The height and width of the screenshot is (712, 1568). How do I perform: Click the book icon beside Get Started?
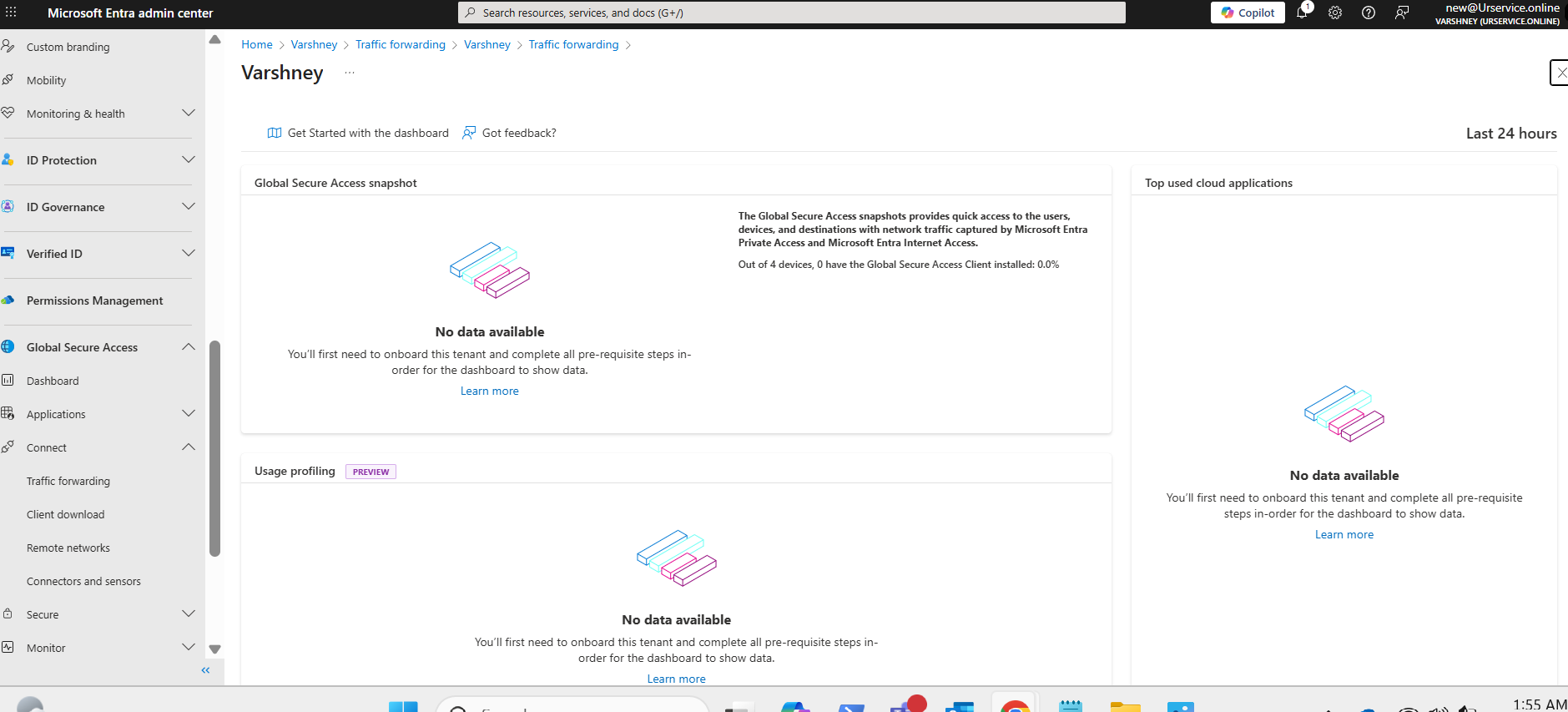tap(274, 133)
